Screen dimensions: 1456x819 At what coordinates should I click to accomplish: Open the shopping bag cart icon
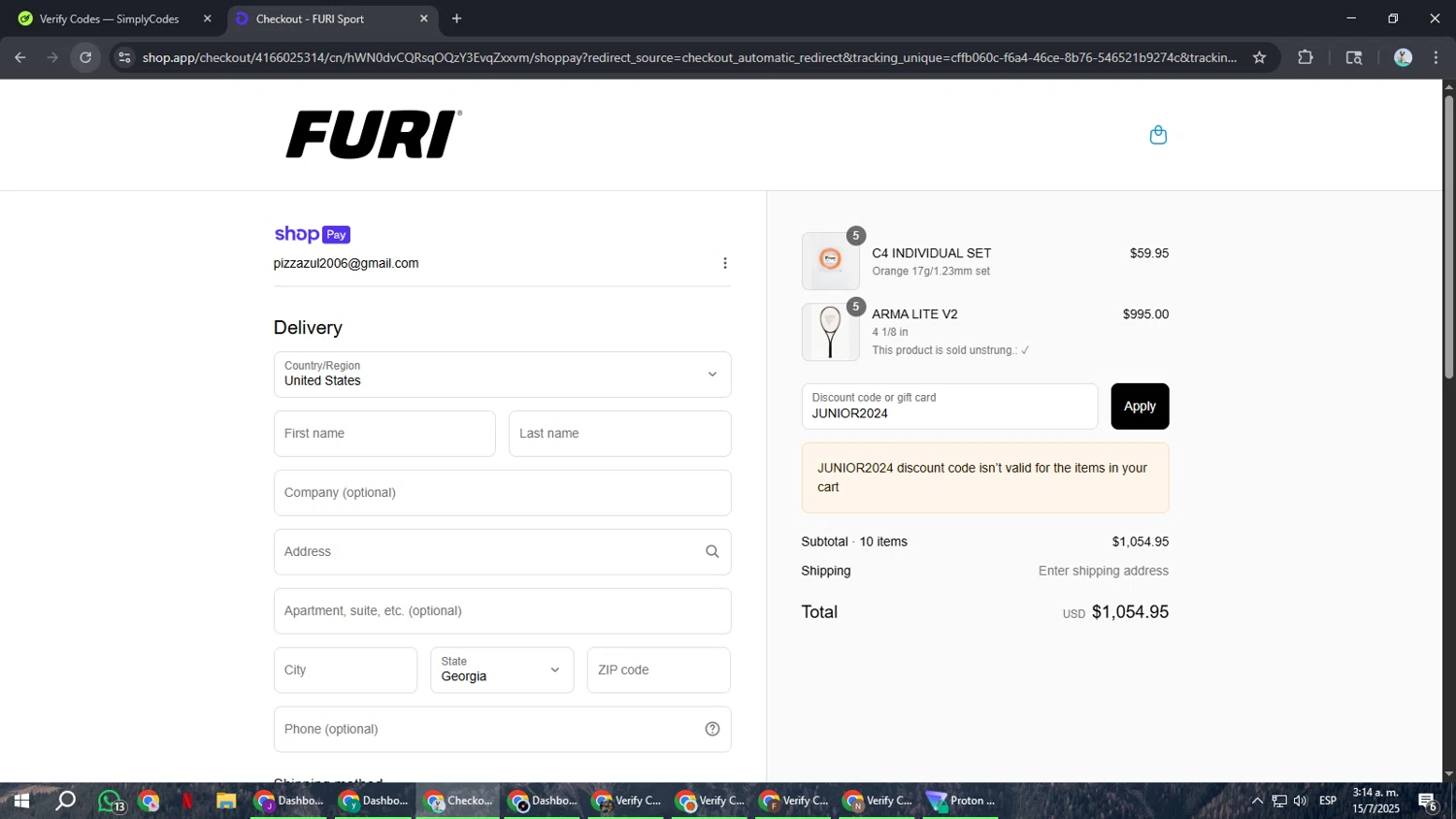click(x=1158, y=135)
